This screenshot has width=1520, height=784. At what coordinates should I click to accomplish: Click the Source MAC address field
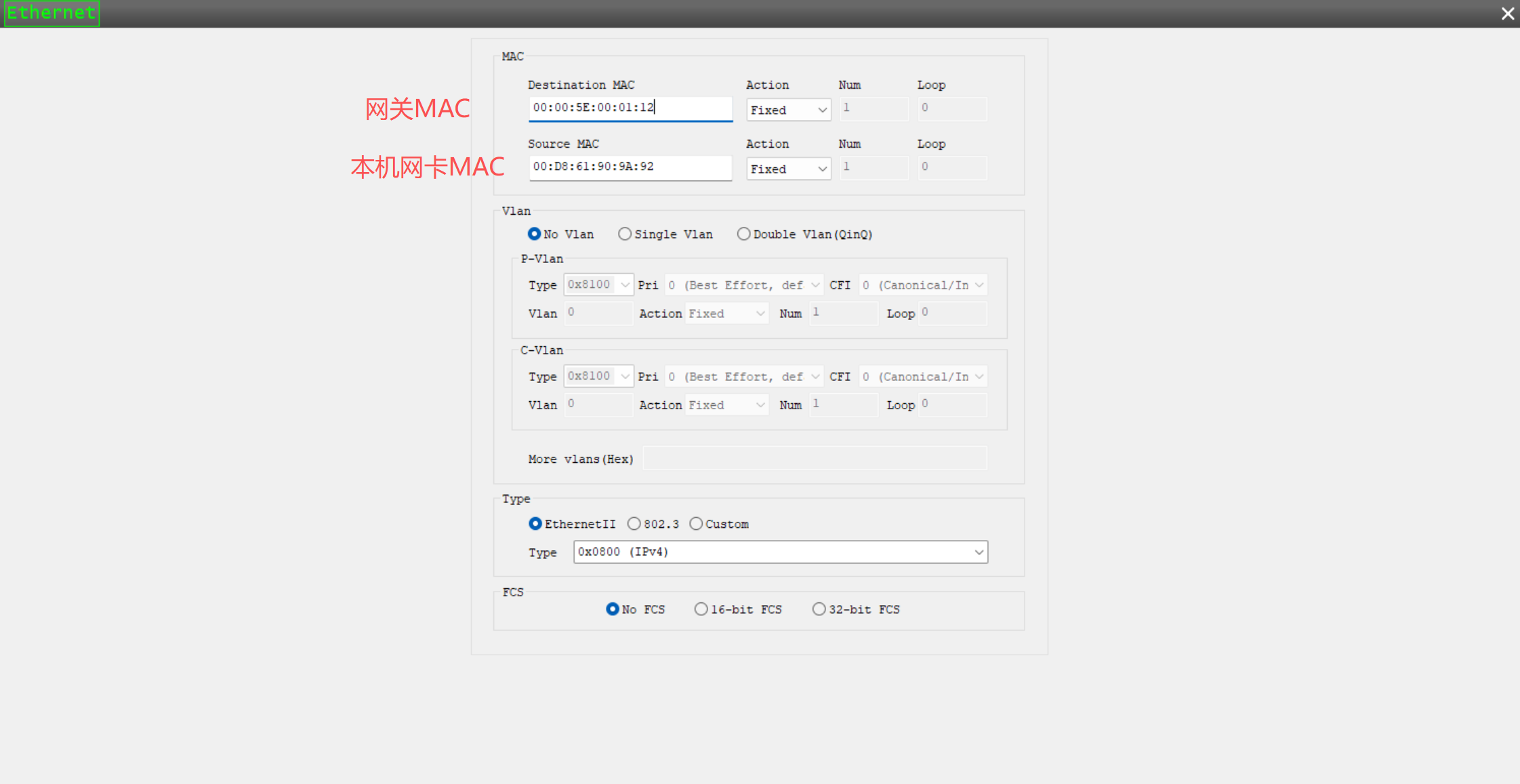pyautogui.click(x=630, y=167)
